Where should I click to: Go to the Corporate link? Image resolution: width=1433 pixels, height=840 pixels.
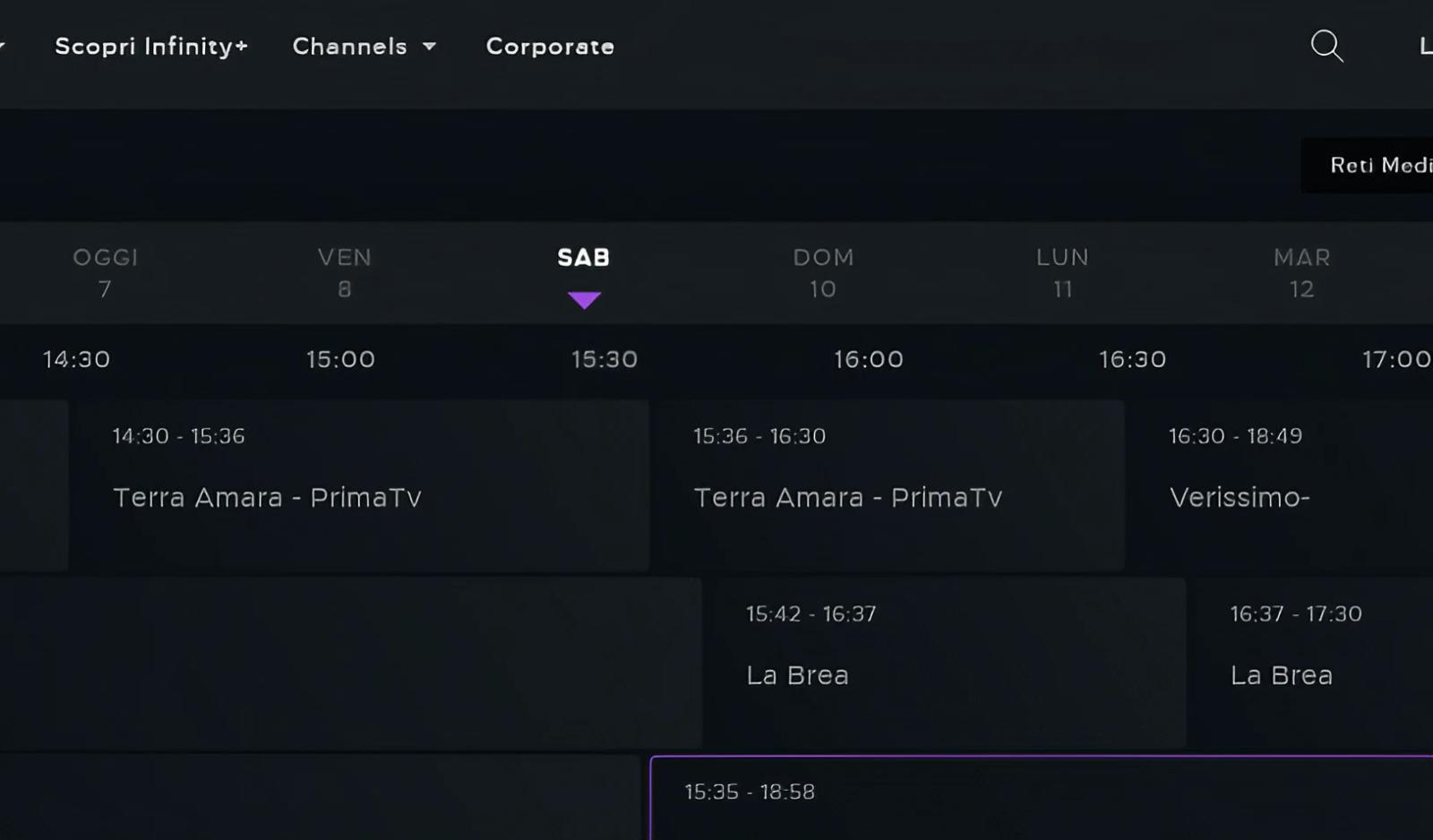point(550,47)
